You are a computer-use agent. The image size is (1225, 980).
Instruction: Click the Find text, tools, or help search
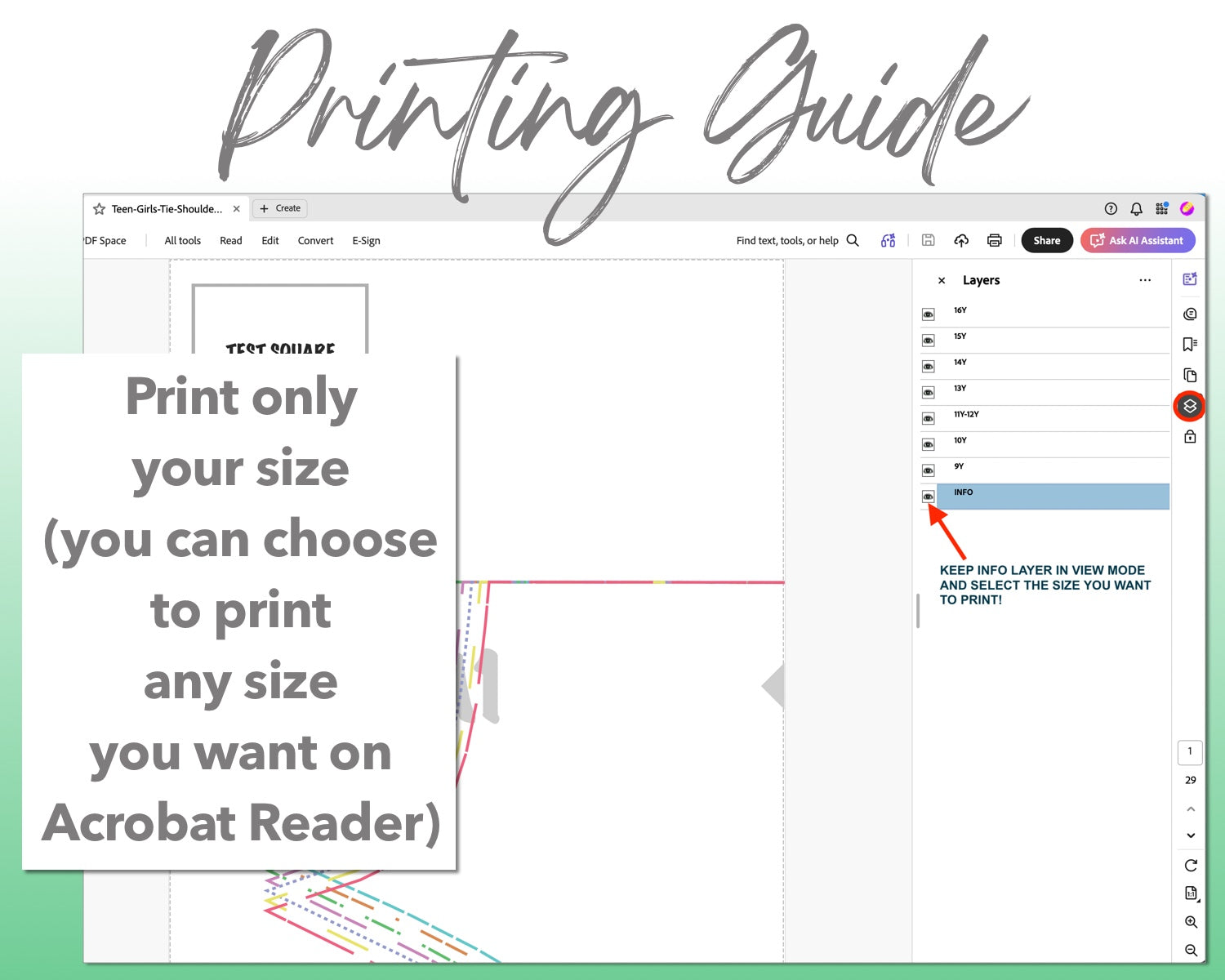click(797, 241)
